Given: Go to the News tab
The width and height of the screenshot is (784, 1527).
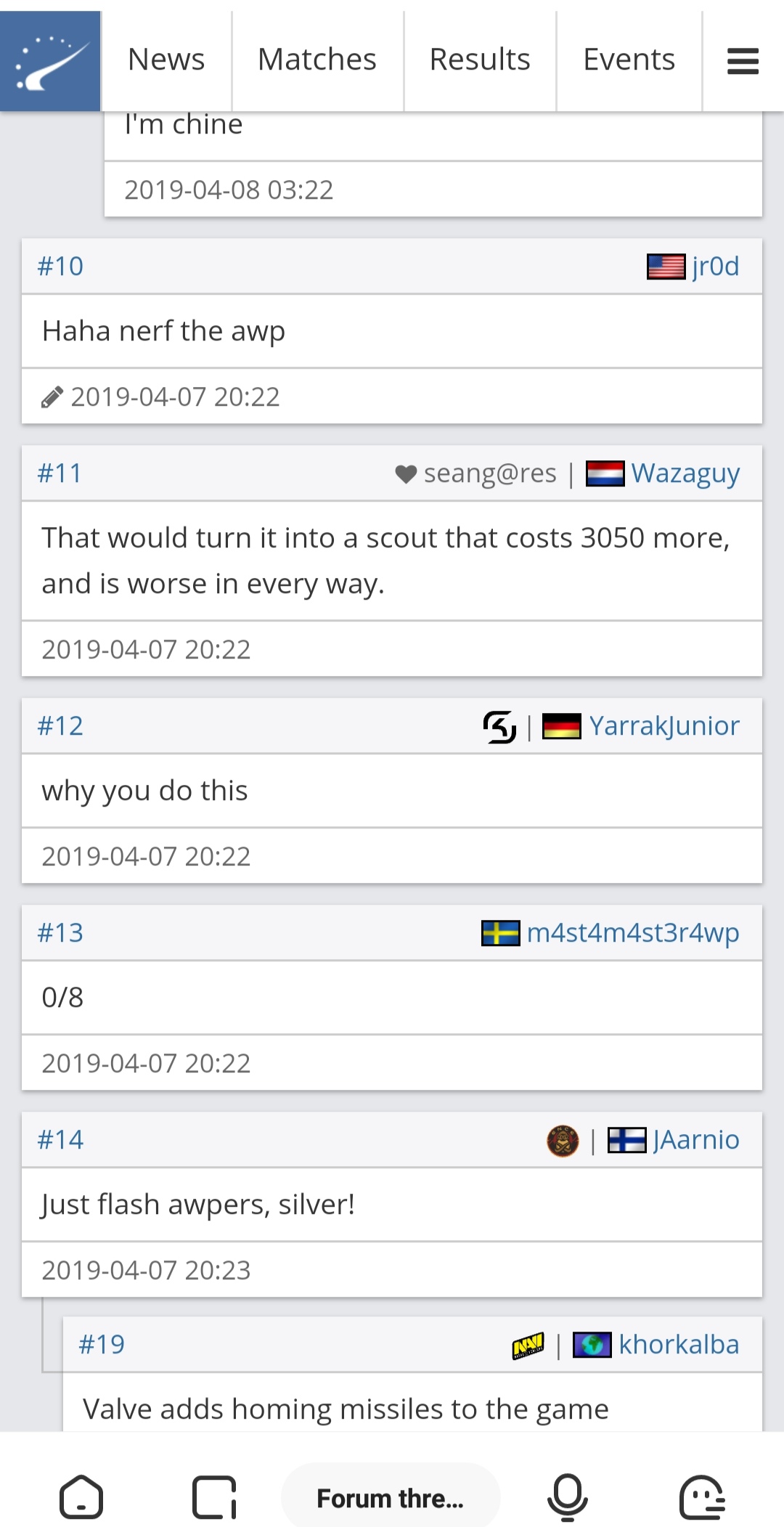Looking at the screenshot, I should (x=166, y=60).
